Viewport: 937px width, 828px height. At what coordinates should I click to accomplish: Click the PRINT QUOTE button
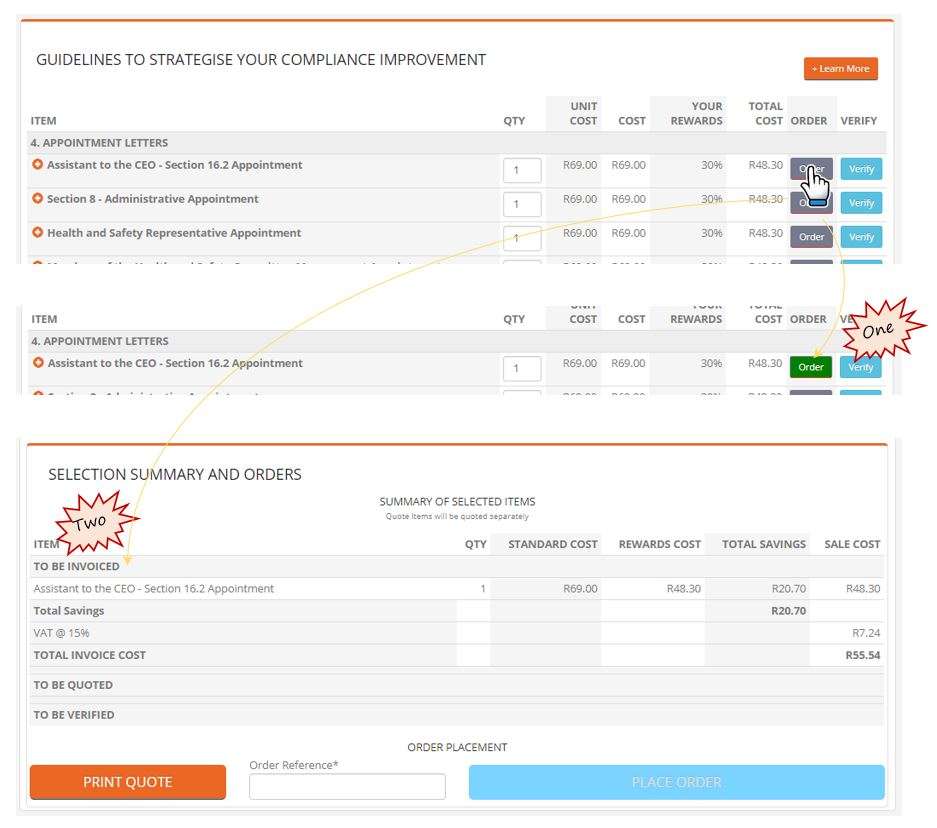point(128,782)
